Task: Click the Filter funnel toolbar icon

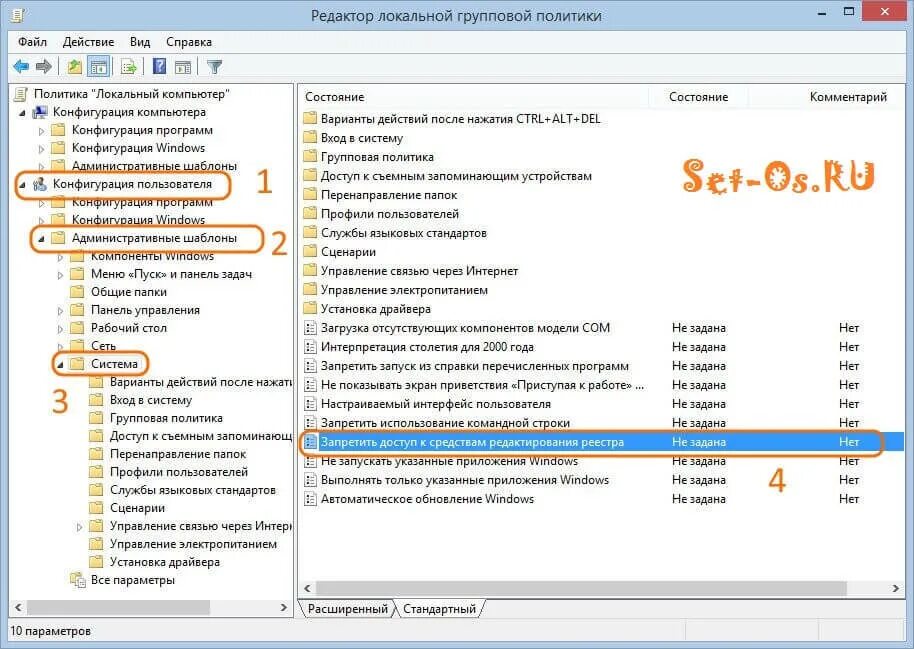Action: point(215,66)
